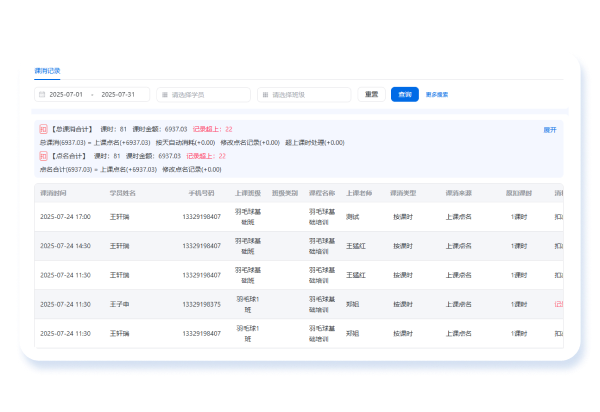
Task: Open the 课消记录 tab
Action: [x=47, y=71]
